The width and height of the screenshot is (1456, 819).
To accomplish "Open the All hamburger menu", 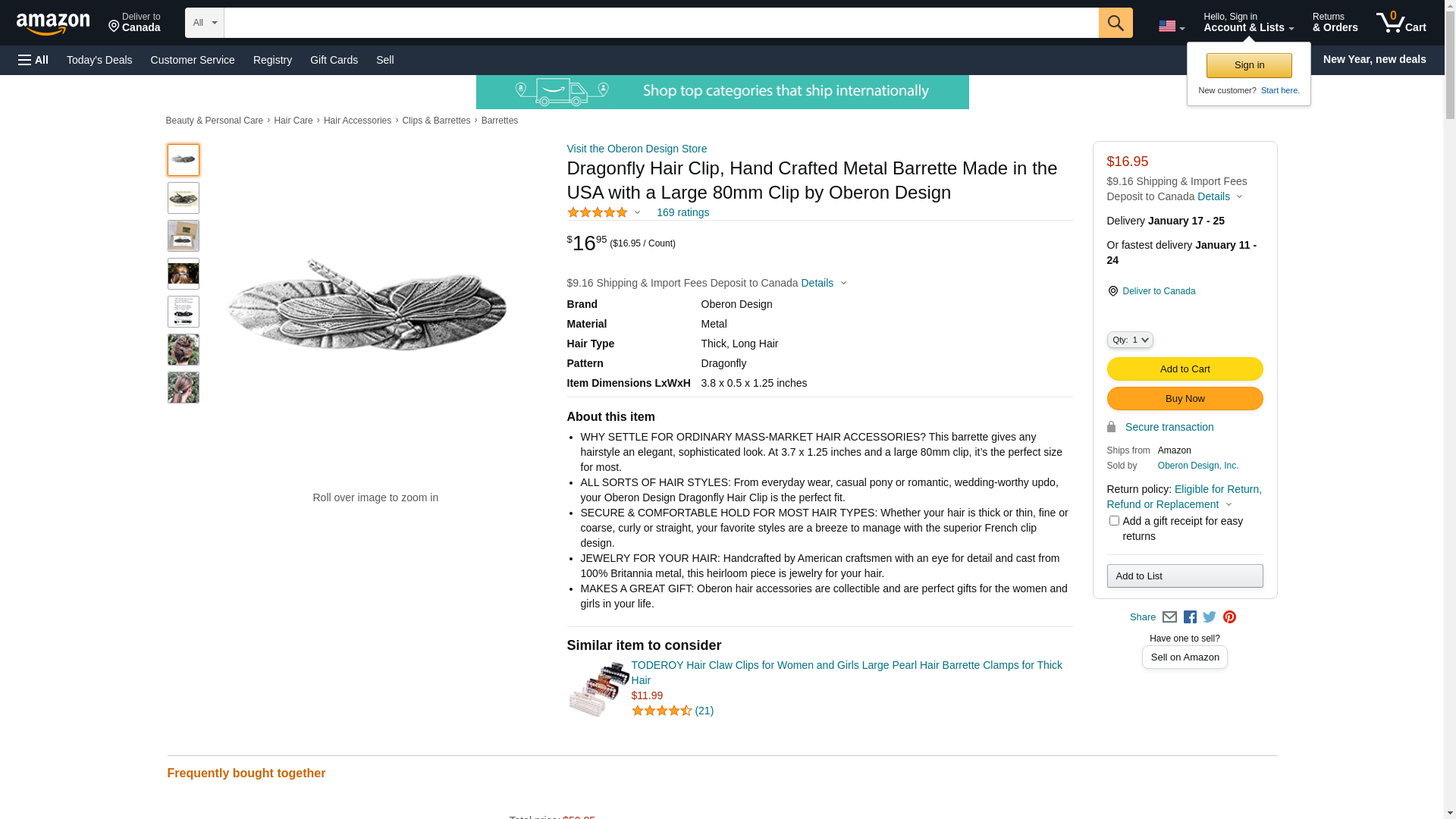I will (x=33, y=60).
